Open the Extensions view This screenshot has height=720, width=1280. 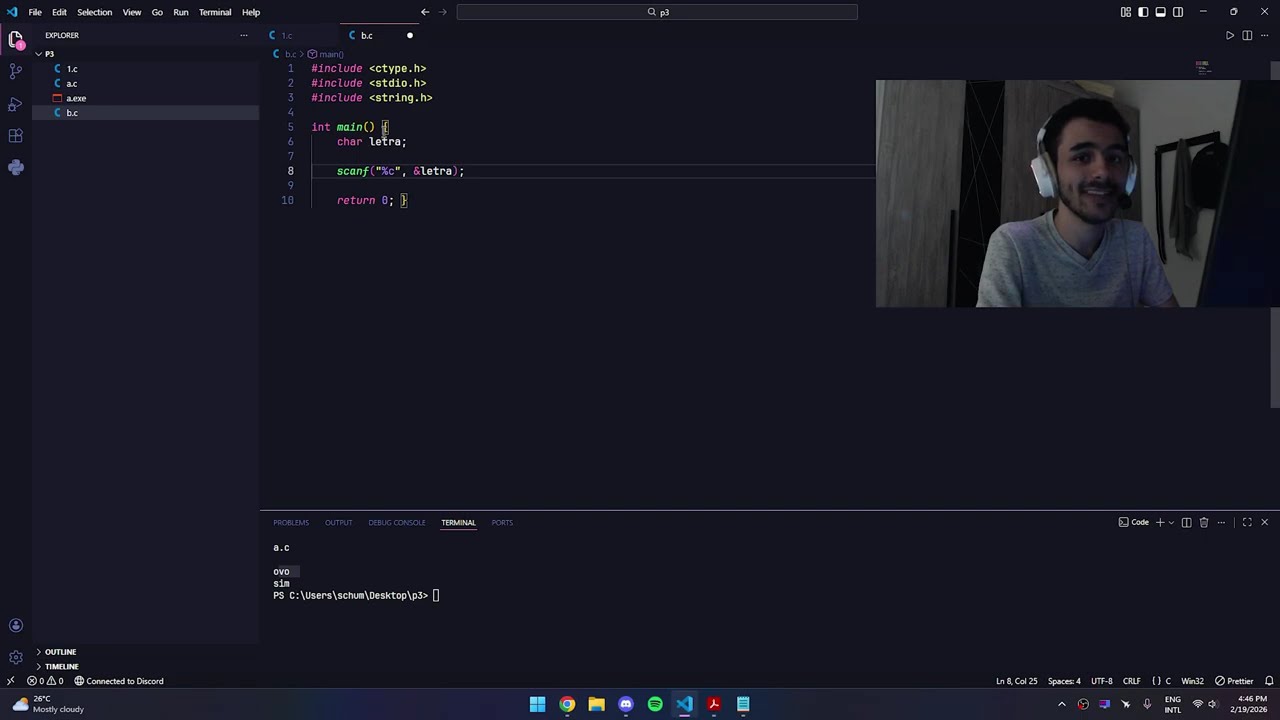15,135
